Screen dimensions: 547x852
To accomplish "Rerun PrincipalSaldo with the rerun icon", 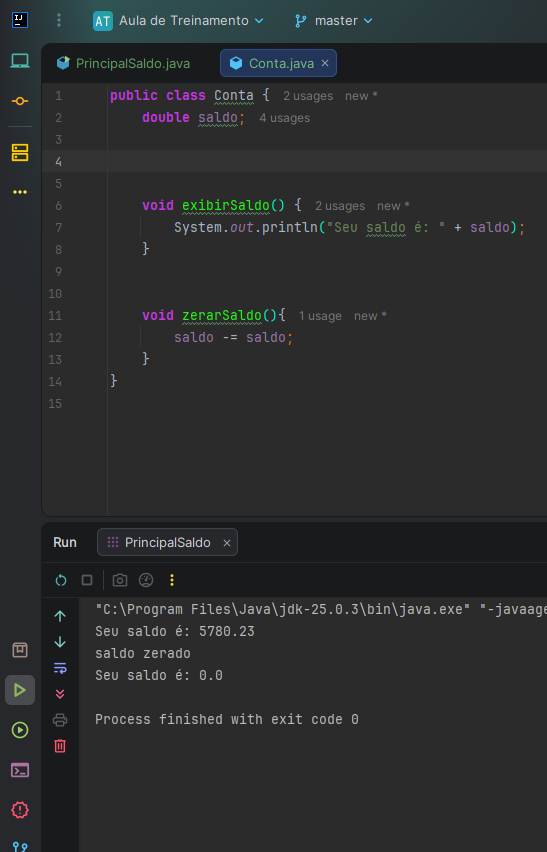I will pos(61,580).
